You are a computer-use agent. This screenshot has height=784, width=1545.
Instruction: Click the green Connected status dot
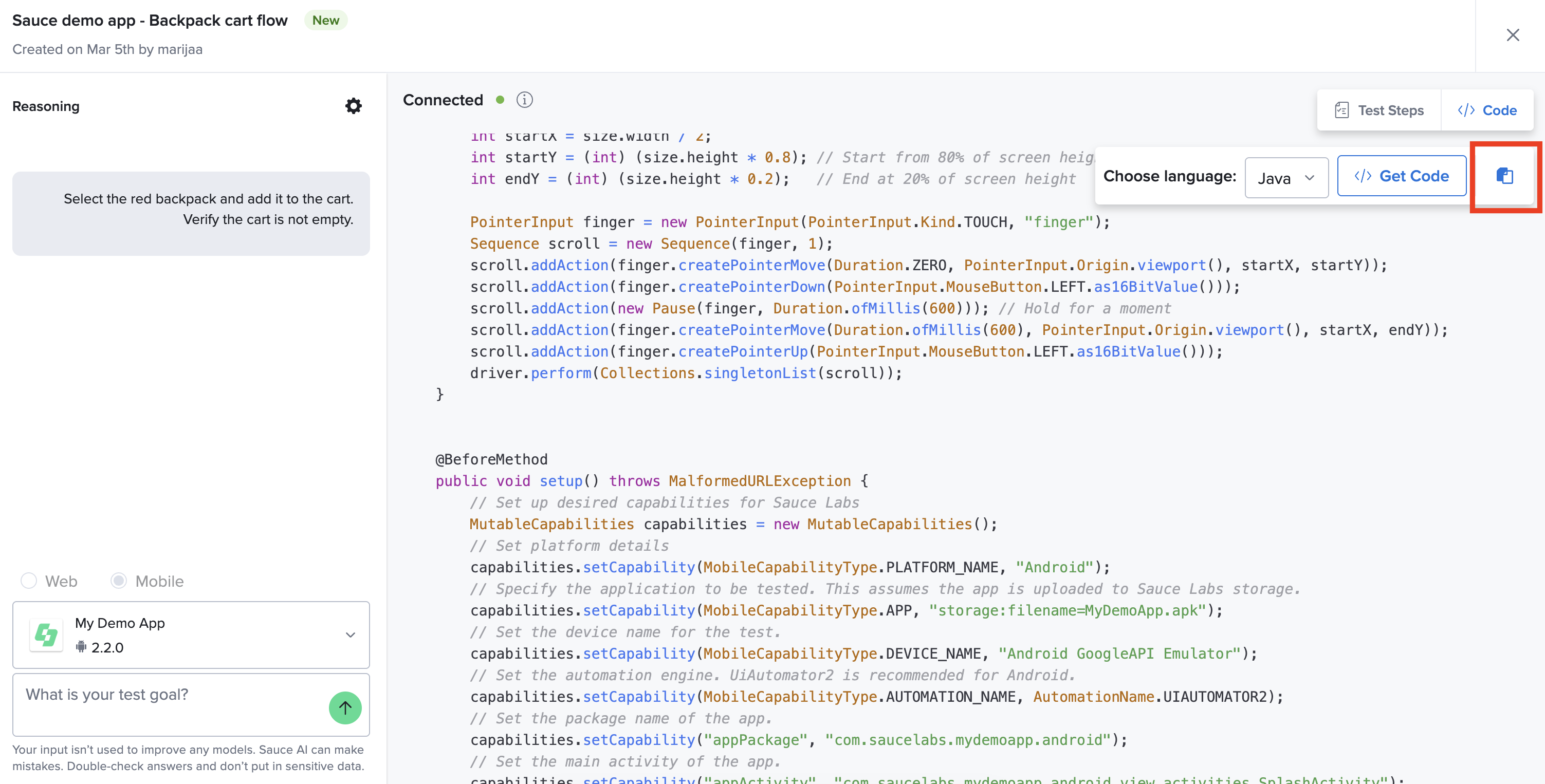click(500, 100)
